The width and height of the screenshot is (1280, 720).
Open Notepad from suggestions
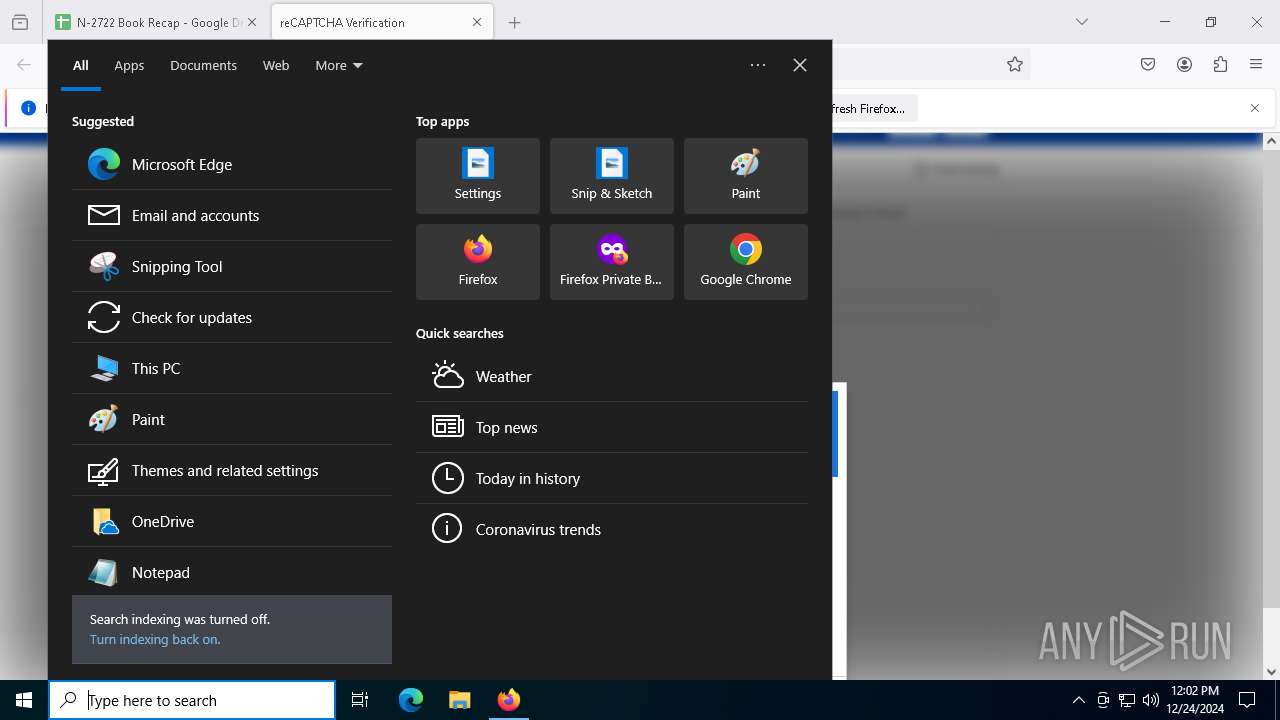[x=232, y=572]
